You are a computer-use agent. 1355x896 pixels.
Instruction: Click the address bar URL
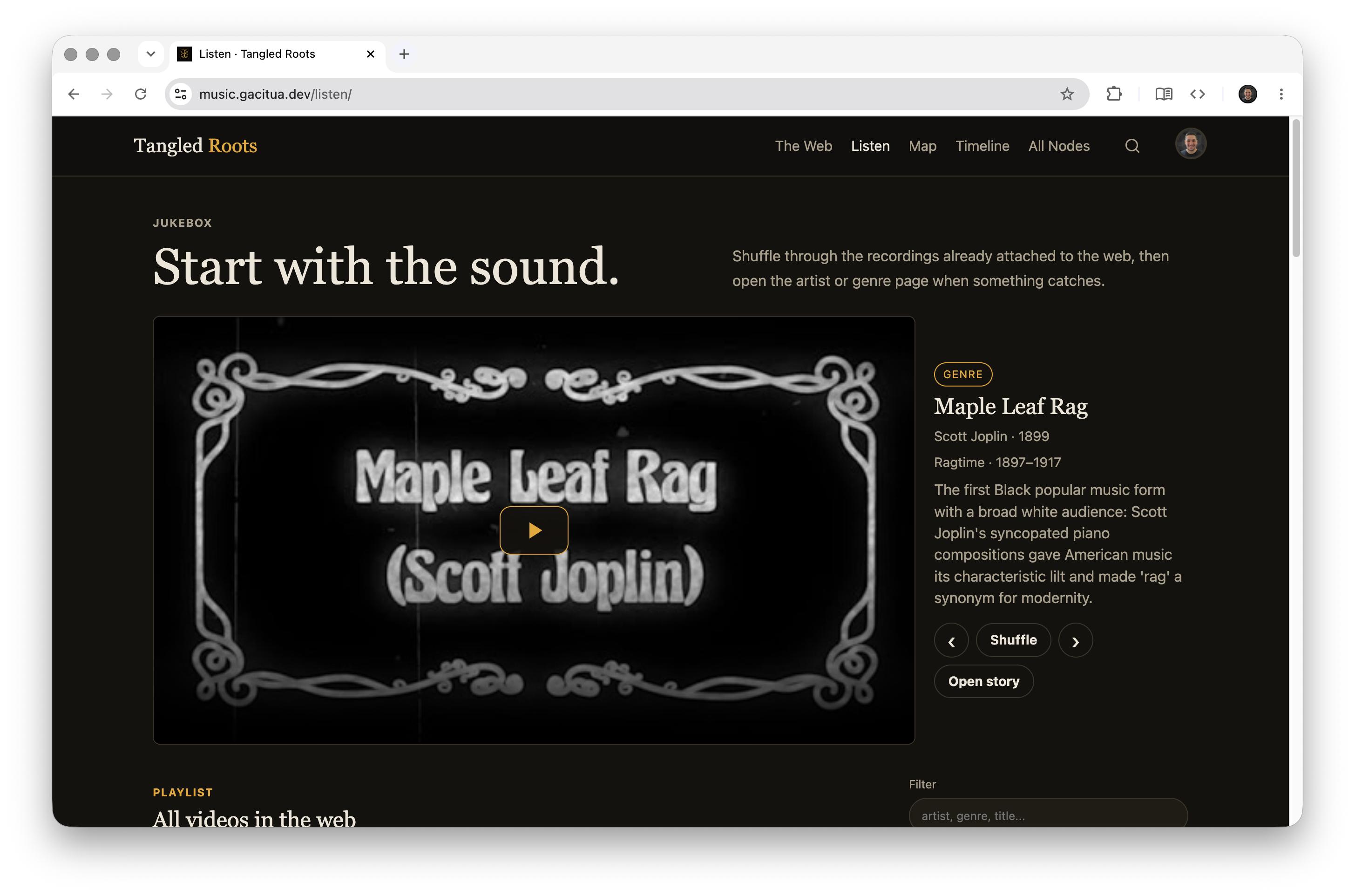coord(275,94)
